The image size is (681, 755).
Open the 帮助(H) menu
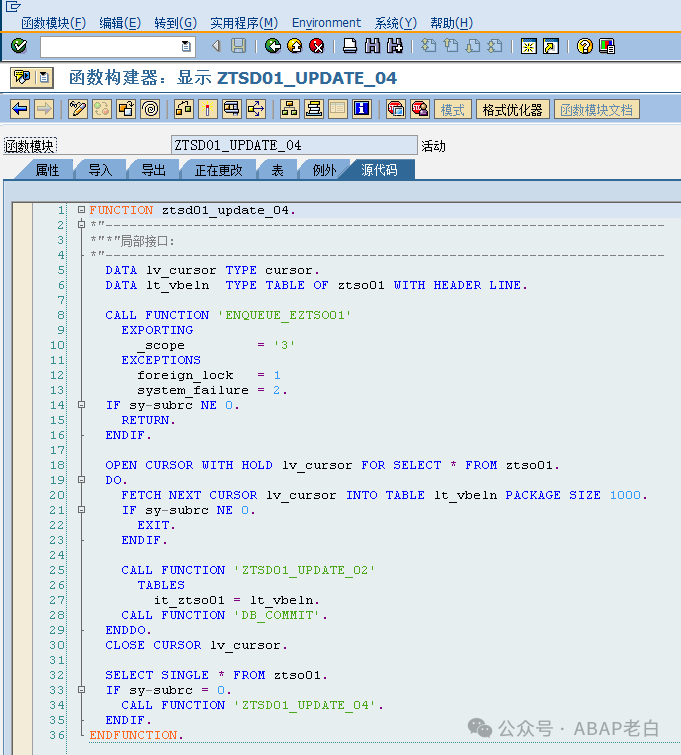point(451,23)
